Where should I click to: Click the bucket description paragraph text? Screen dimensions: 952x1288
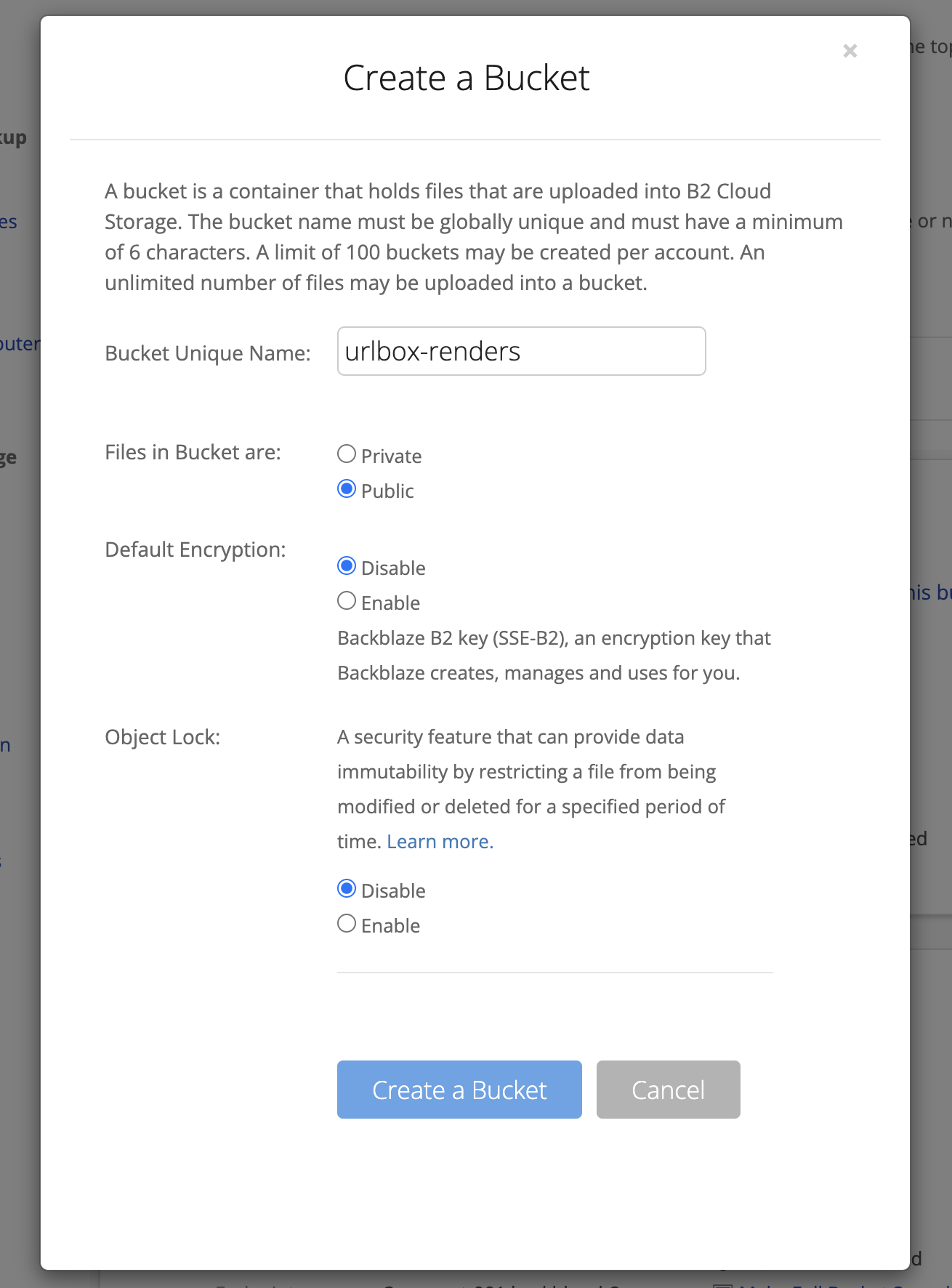(x=474, y=237)
